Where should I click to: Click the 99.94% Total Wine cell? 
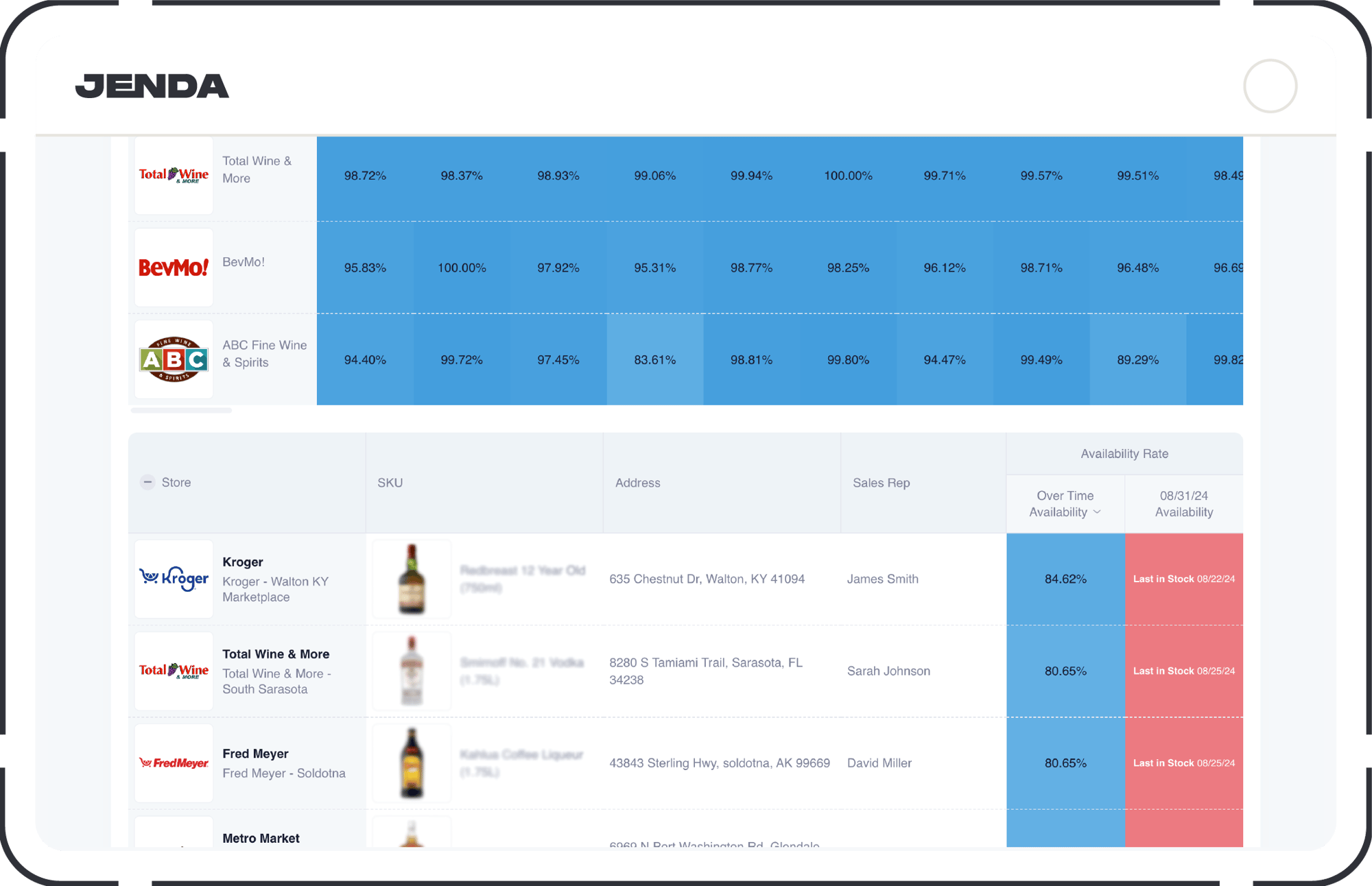(x=751, y=176)
